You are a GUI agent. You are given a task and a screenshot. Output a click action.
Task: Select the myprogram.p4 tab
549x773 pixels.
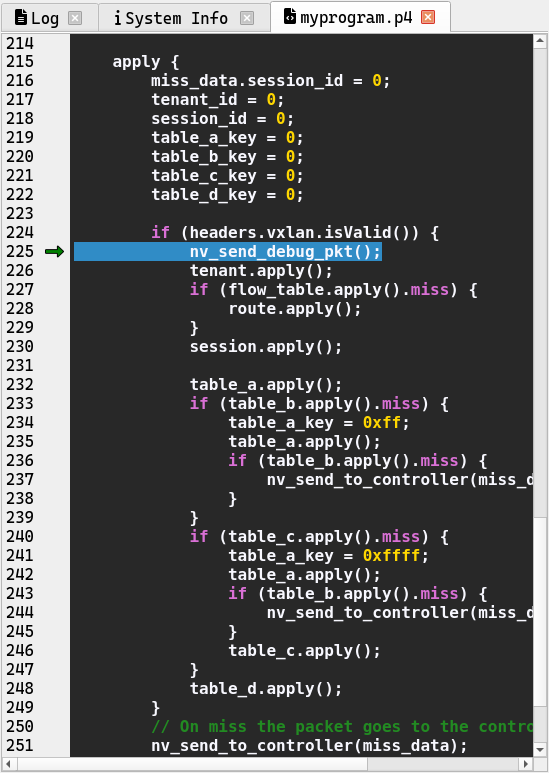(360, 17)
